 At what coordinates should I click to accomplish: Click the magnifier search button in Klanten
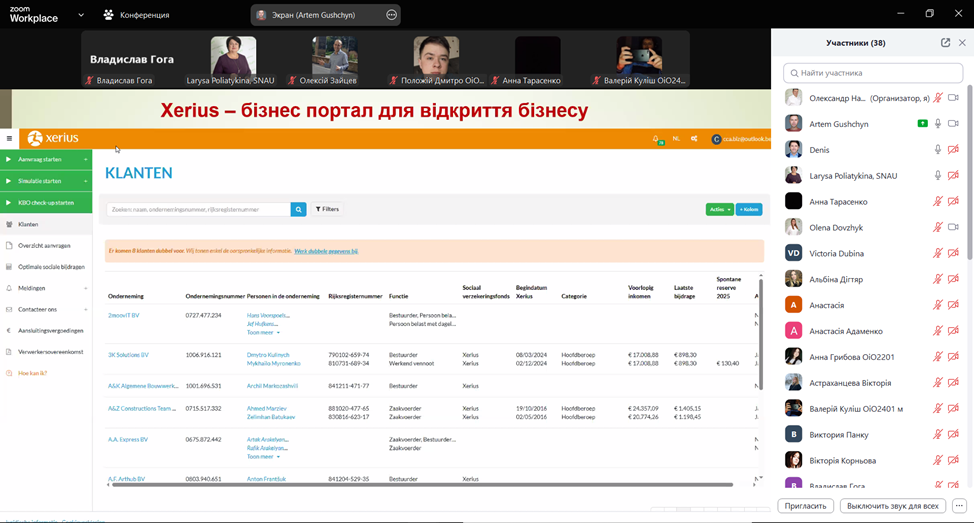[299, 209]
